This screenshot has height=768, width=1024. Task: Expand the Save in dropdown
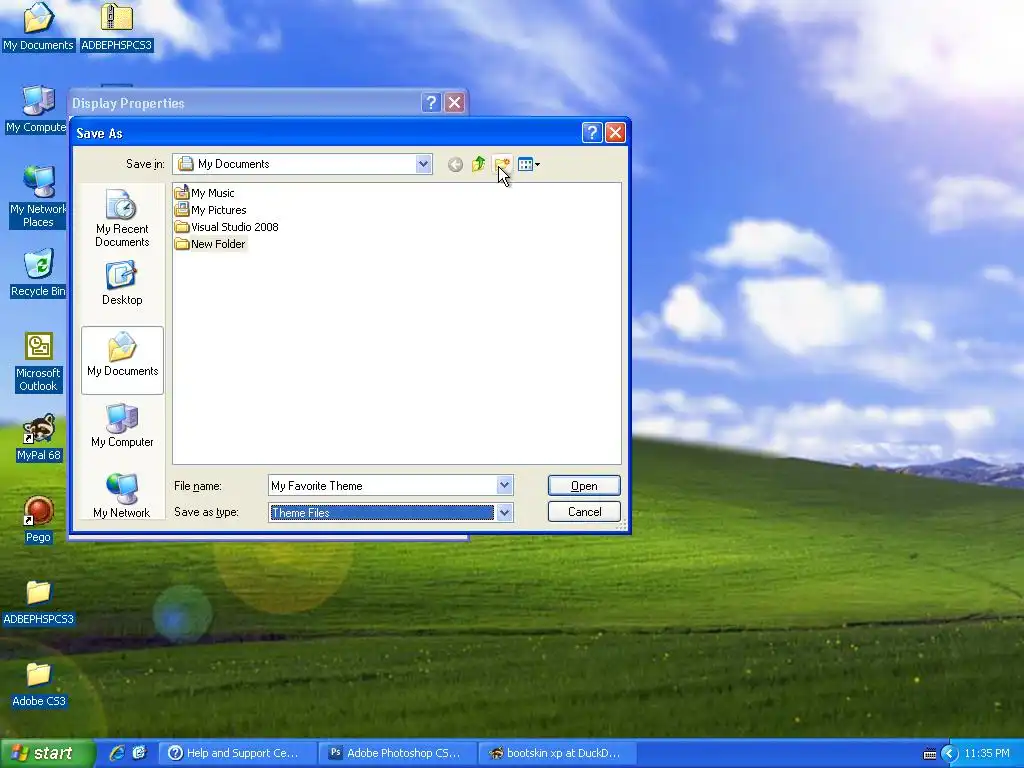coord(423,164)
